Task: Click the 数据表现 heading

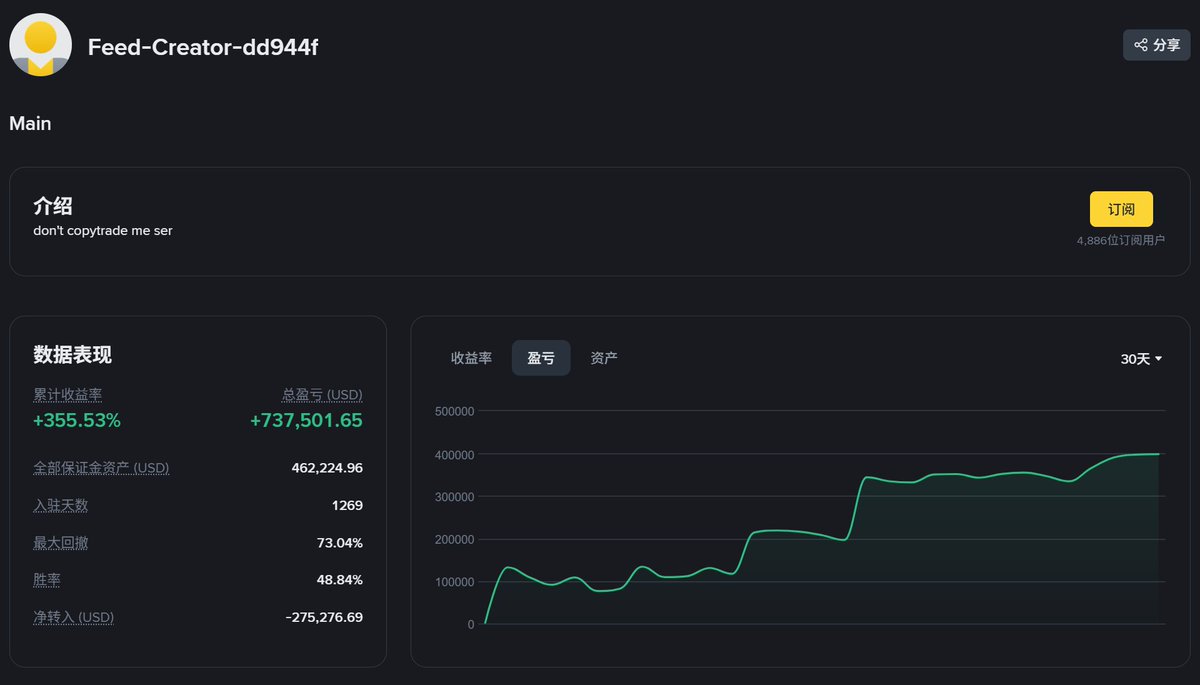Action: click(x=73, y=354)
